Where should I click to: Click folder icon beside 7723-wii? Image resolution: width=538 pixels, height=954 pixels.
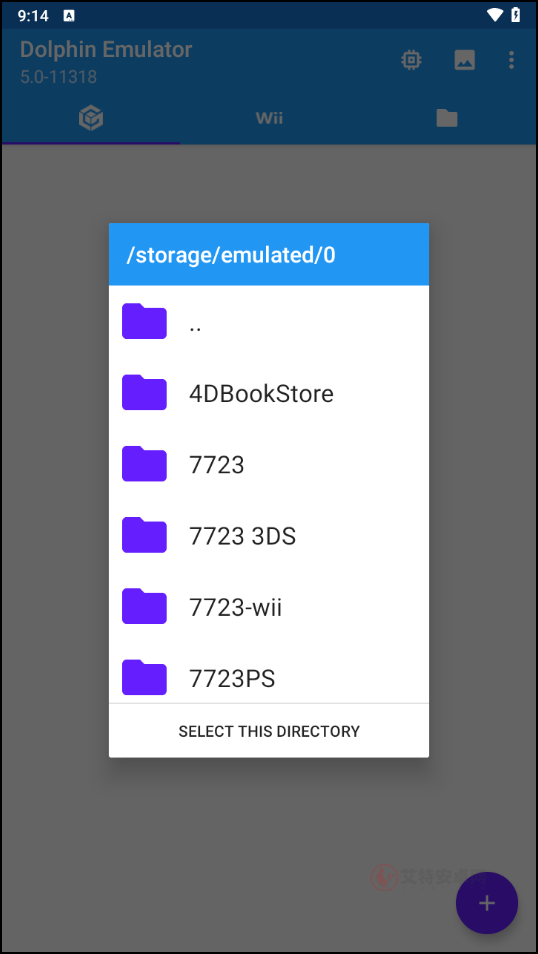(x=144, y=606)
